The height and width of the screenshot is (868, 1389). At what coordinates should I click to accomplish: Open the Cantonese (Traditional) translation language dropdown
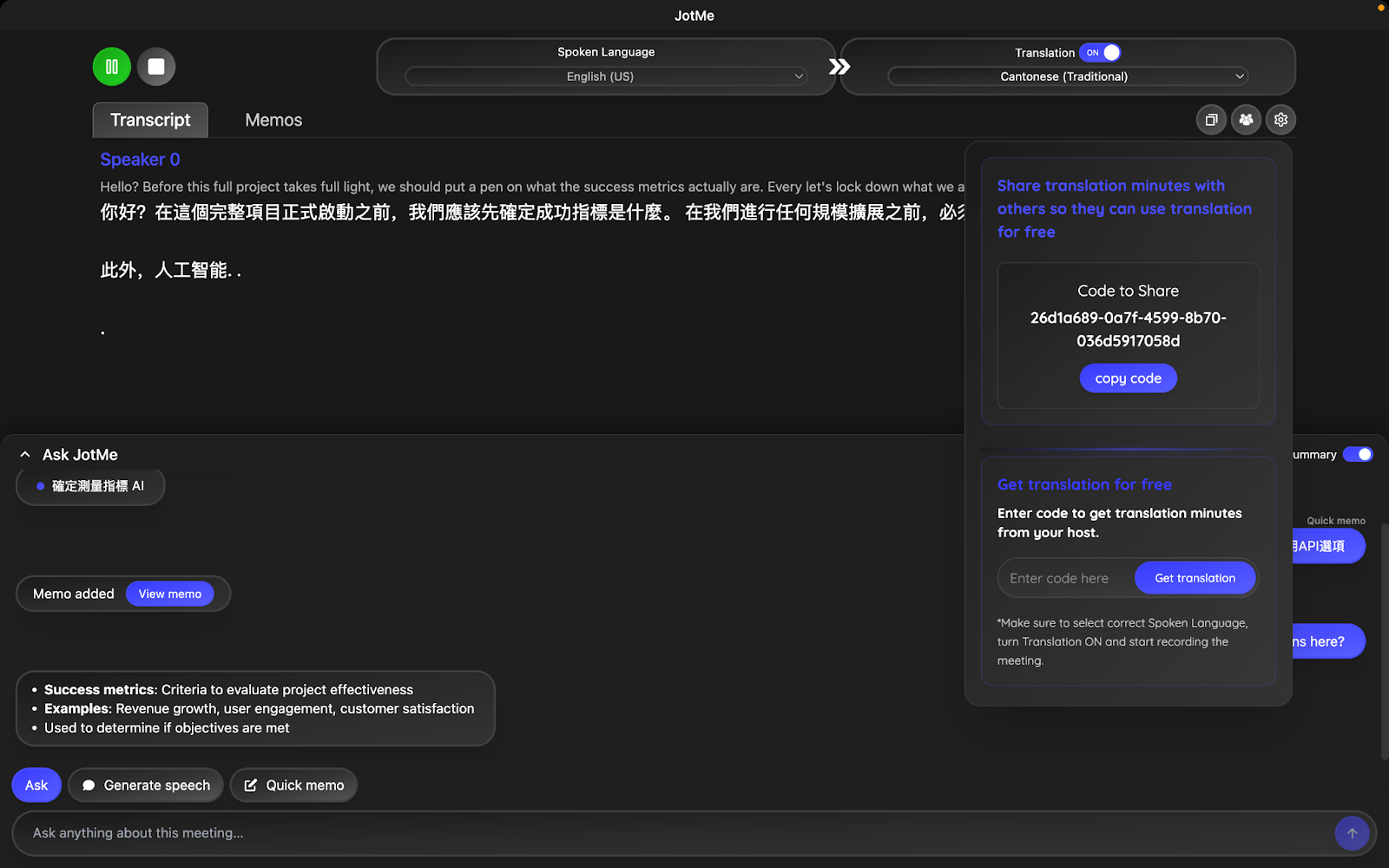coord(1068,76)
